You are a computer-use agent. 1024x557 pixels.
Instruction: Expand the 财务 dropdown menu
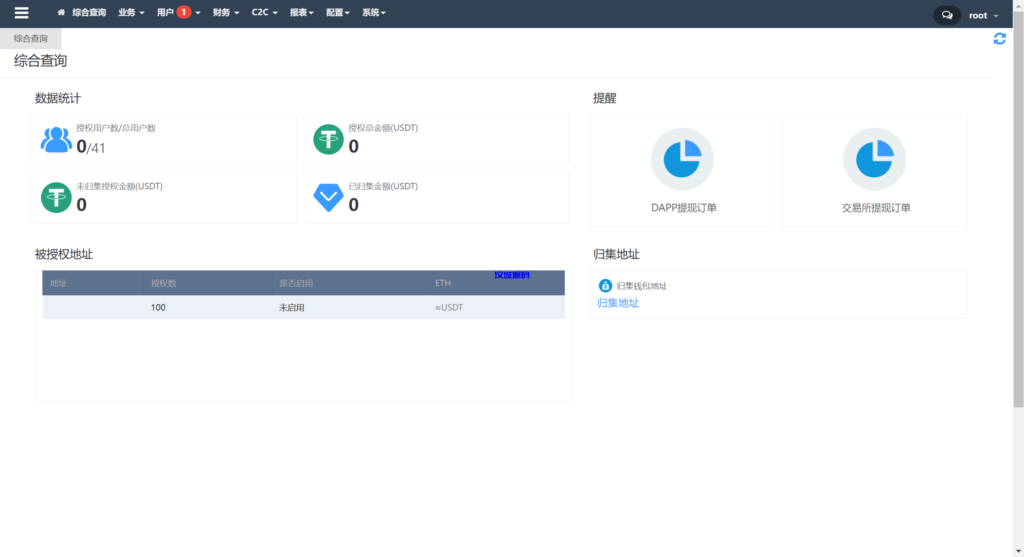(227, 13)
